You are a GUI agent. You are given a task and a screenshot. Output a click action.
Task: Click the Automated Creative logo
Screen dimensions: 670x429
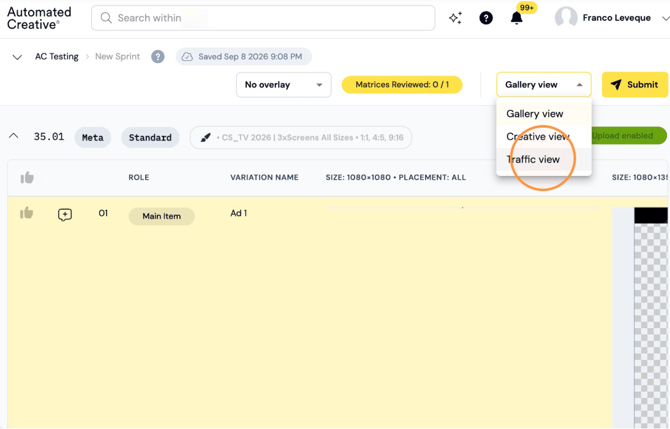point(39,18)
